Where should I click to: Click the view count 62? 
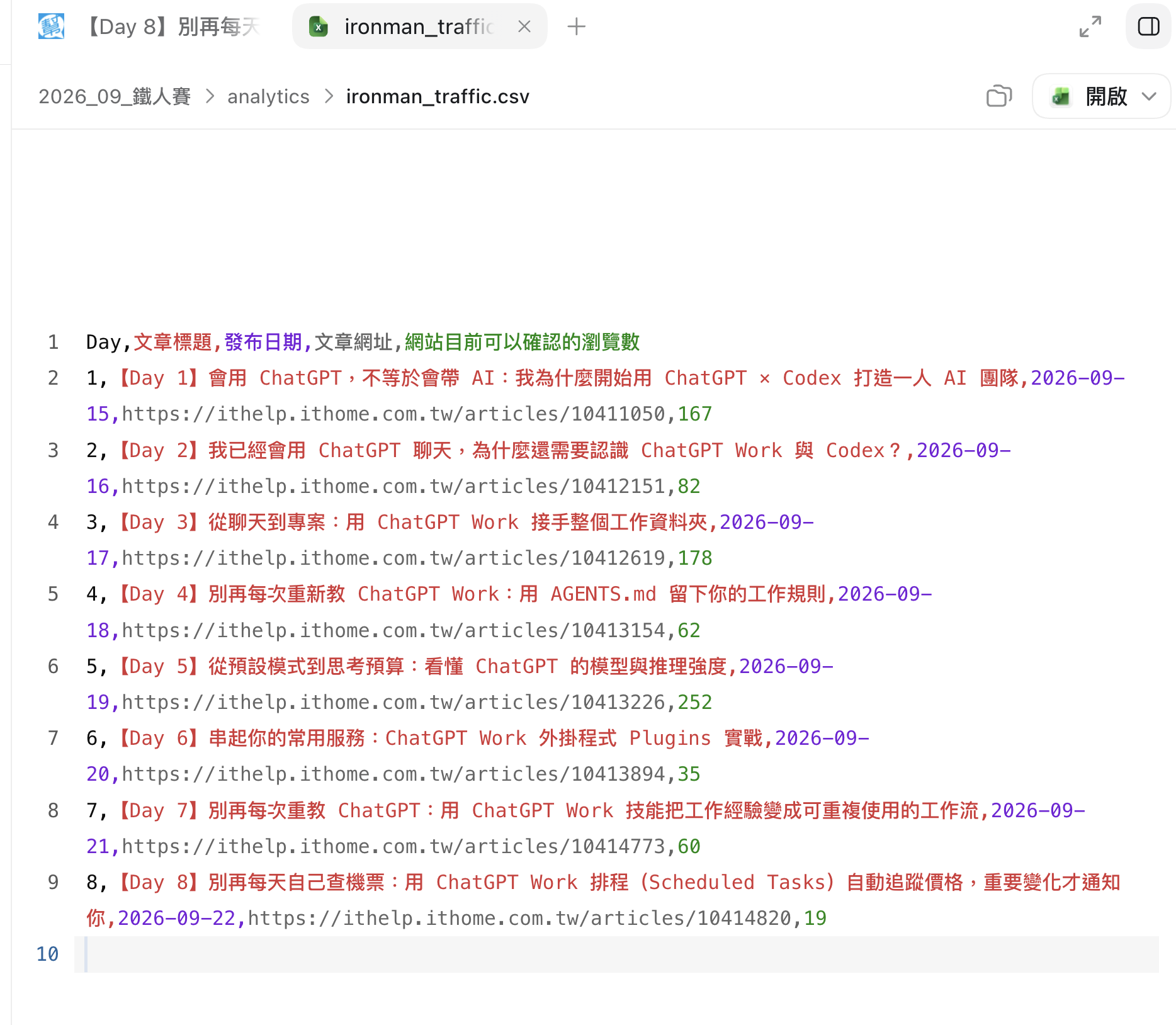689,630
